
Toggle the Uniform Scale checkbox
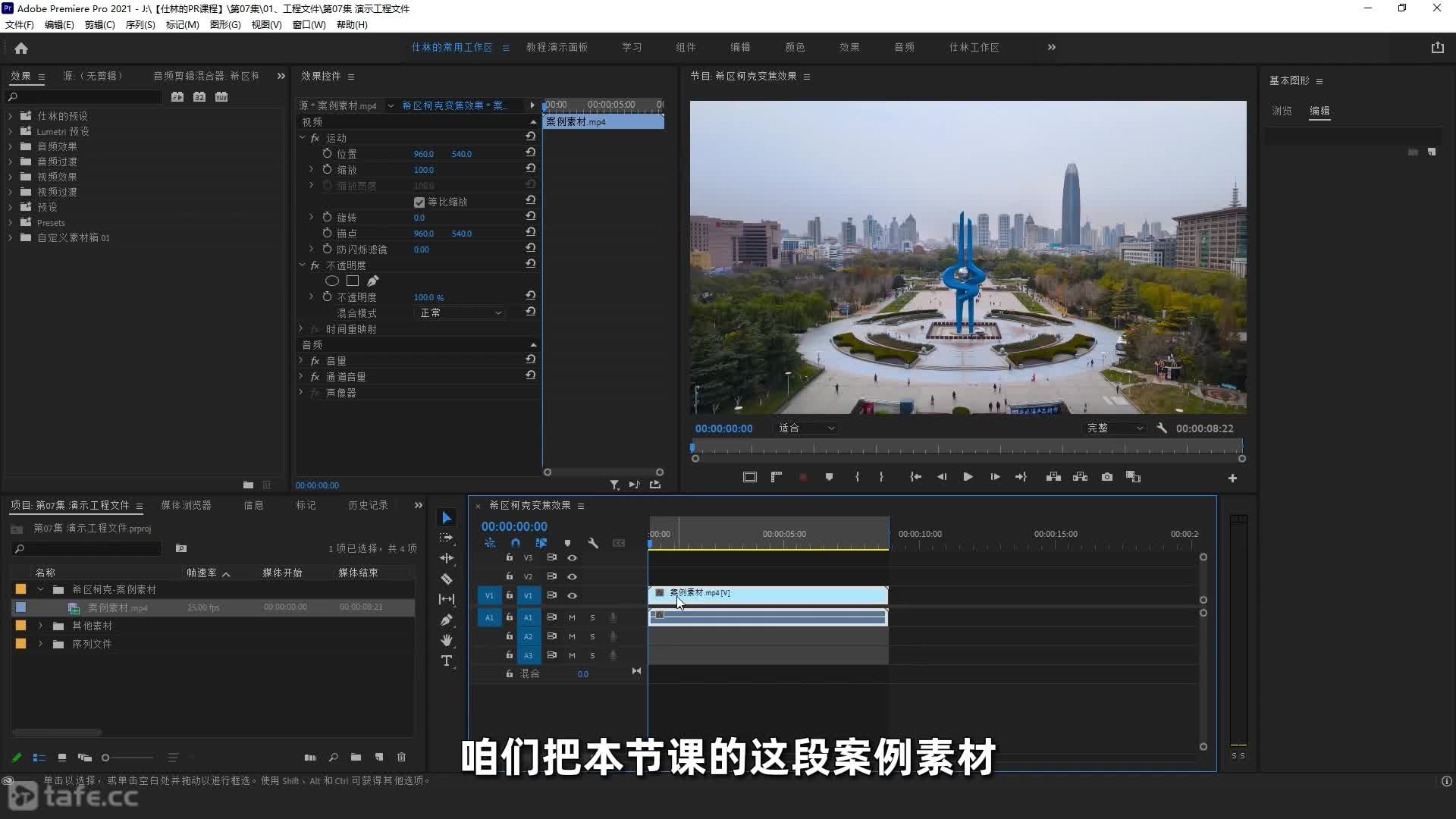[x=419, y=202]
